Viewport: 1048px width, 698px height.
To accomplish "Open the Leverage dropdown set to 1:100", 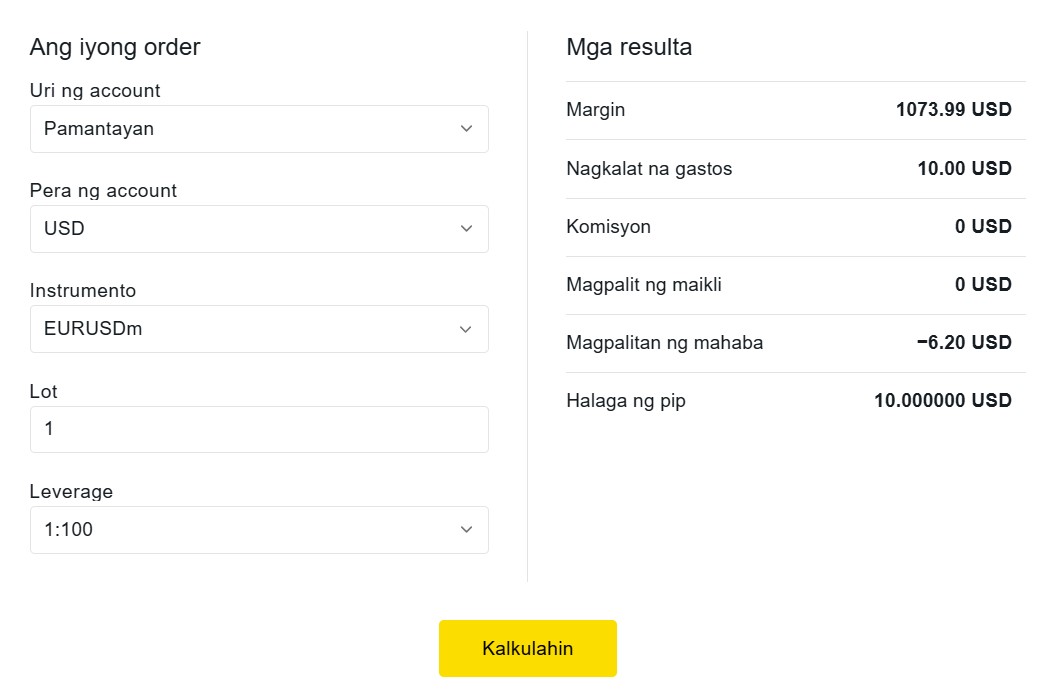I will pos(259,530).
